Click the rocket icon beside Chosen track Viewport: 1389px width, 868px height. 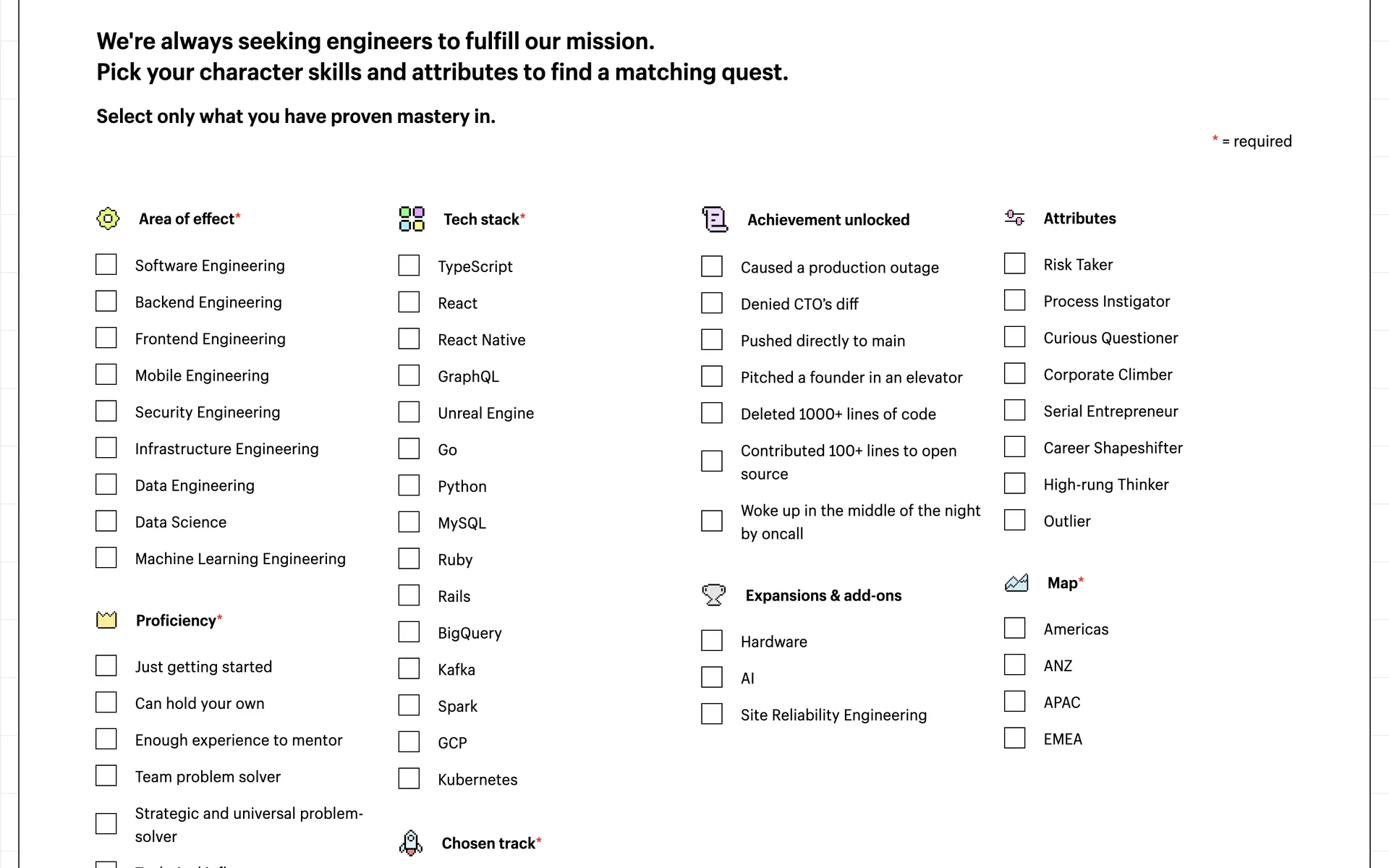411,843
